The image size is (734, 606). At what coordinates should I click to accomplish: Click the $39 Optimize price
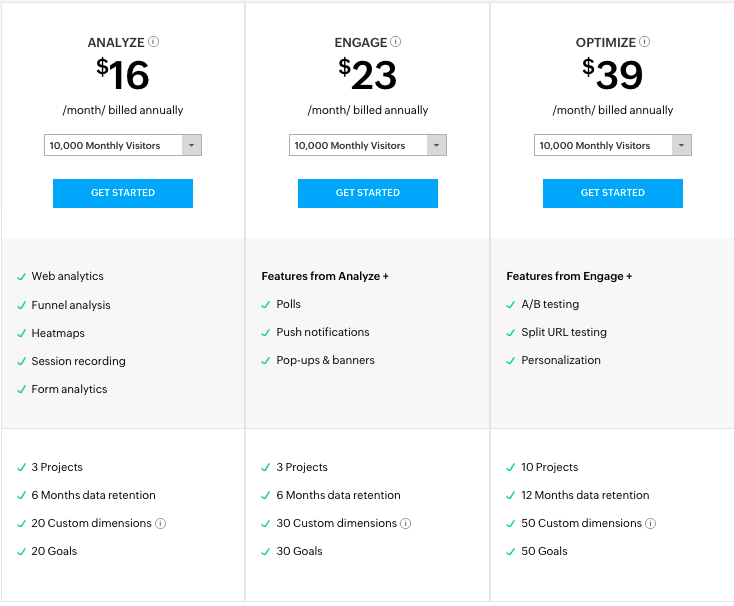pos(613,75)
